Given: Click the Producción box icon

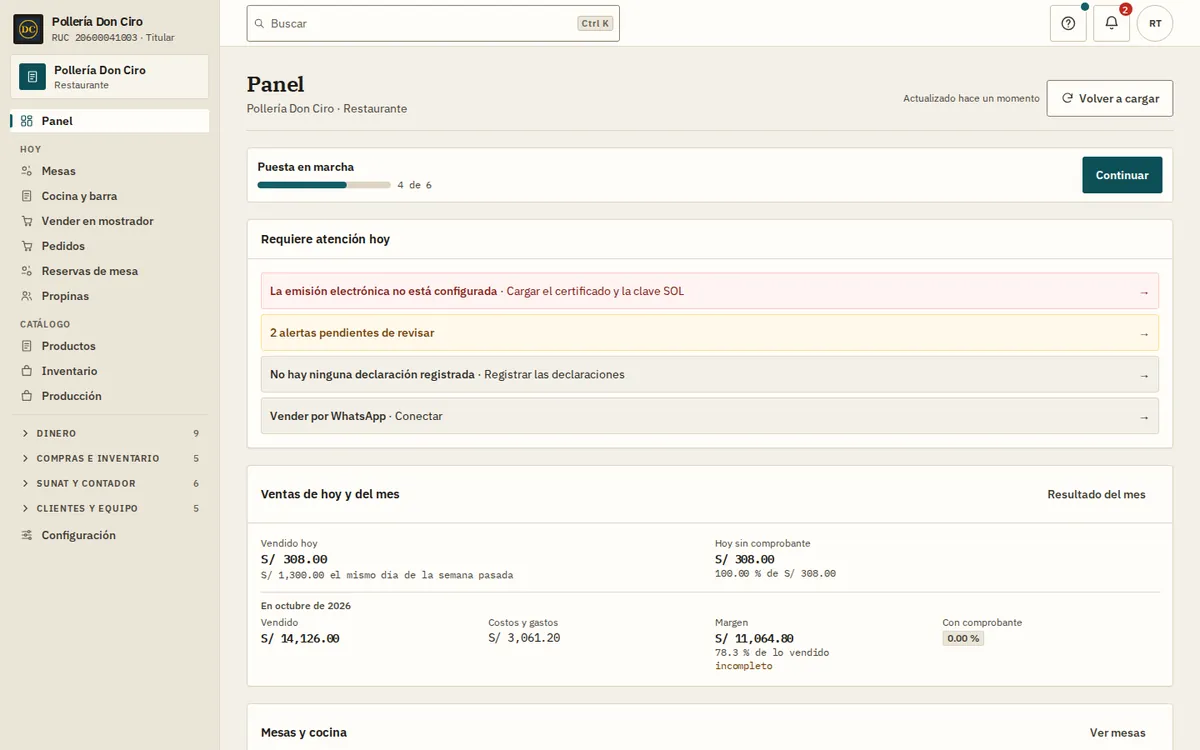Looking at the screenshot, I should (x=27, y=396).
